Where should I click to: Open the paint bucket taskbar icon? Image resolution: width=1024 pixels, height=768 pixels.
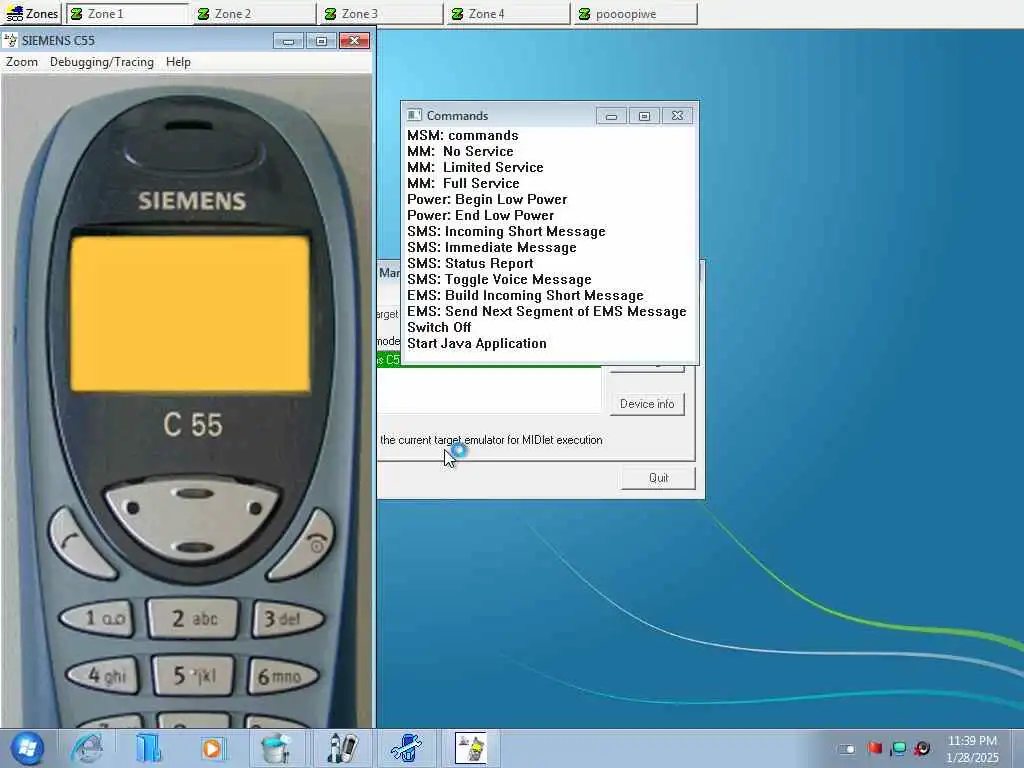tap(276, 748)
